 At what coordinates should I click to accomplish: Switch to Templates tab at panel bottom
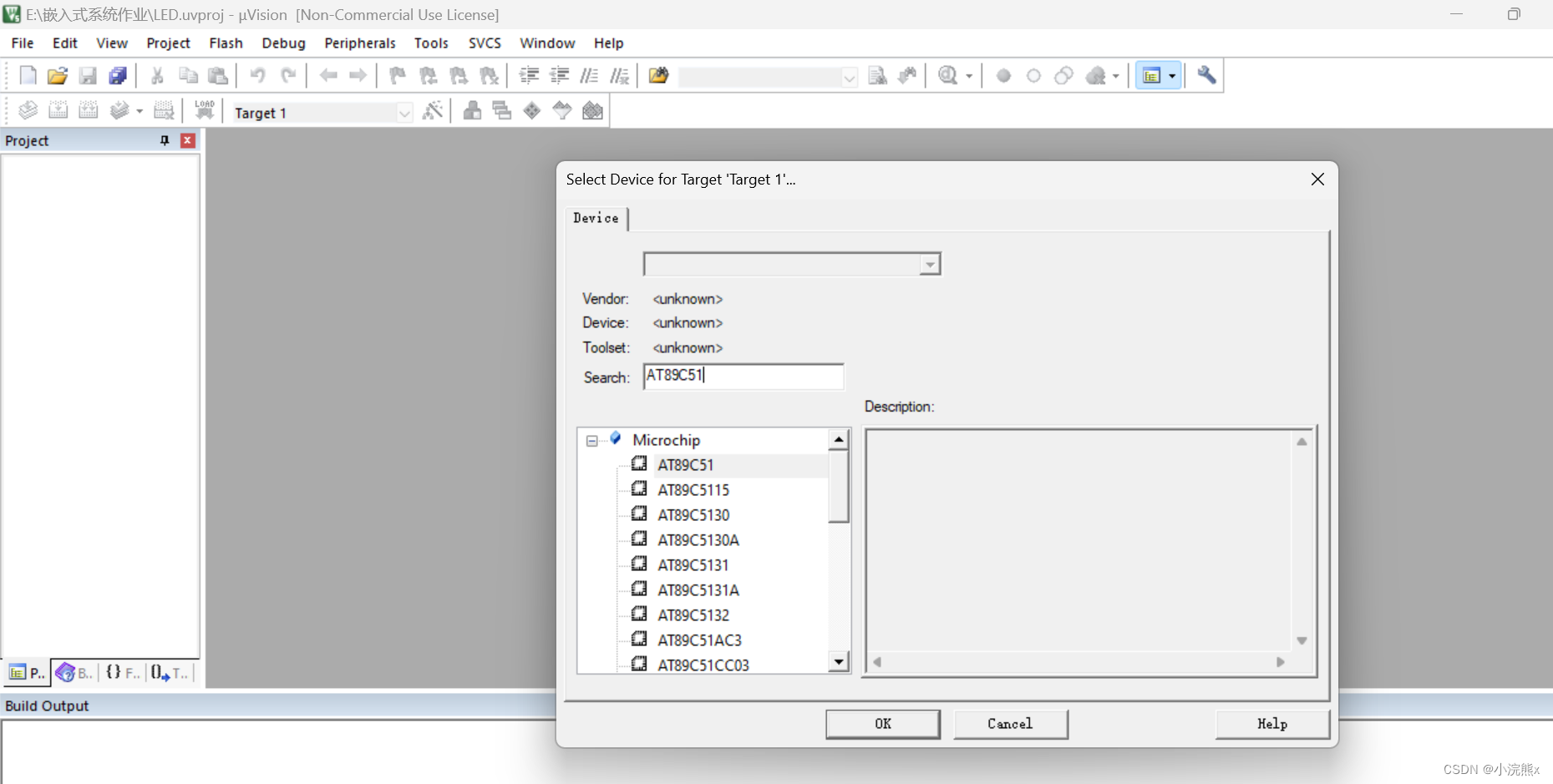click(170, 672)
